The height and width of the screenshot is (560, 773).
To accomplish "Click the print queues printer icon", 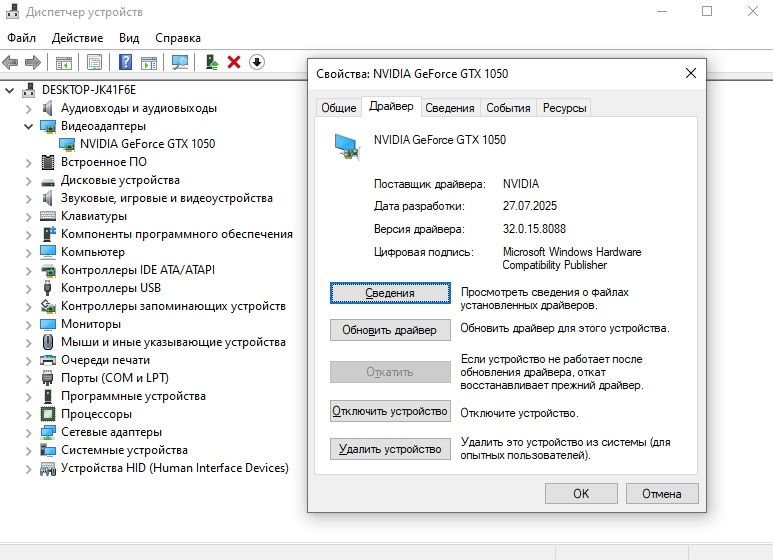I will [x=48, y=360].
